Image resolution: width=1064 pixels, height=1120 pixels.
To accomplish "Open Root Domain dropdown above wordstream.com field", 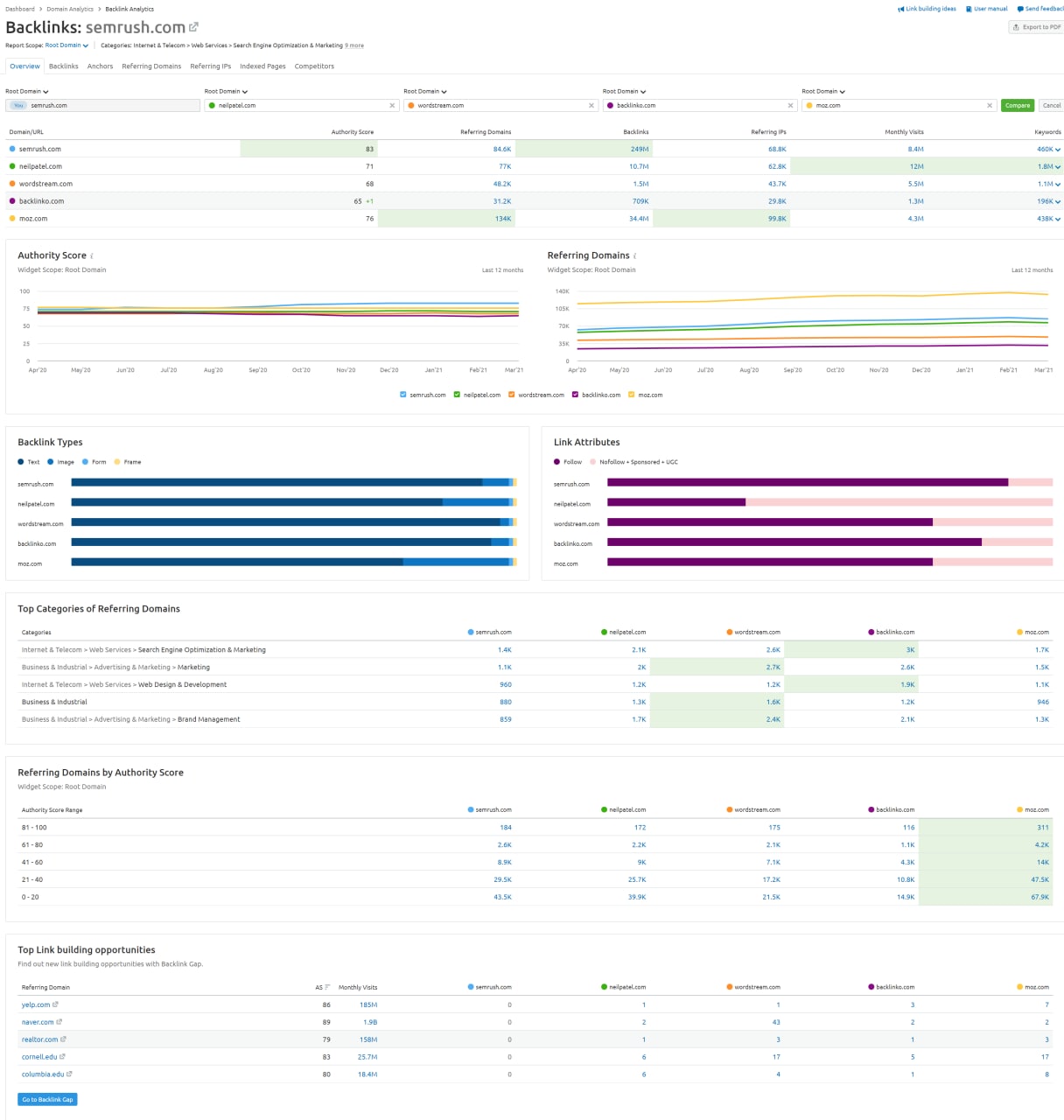I will click(425, 91).
